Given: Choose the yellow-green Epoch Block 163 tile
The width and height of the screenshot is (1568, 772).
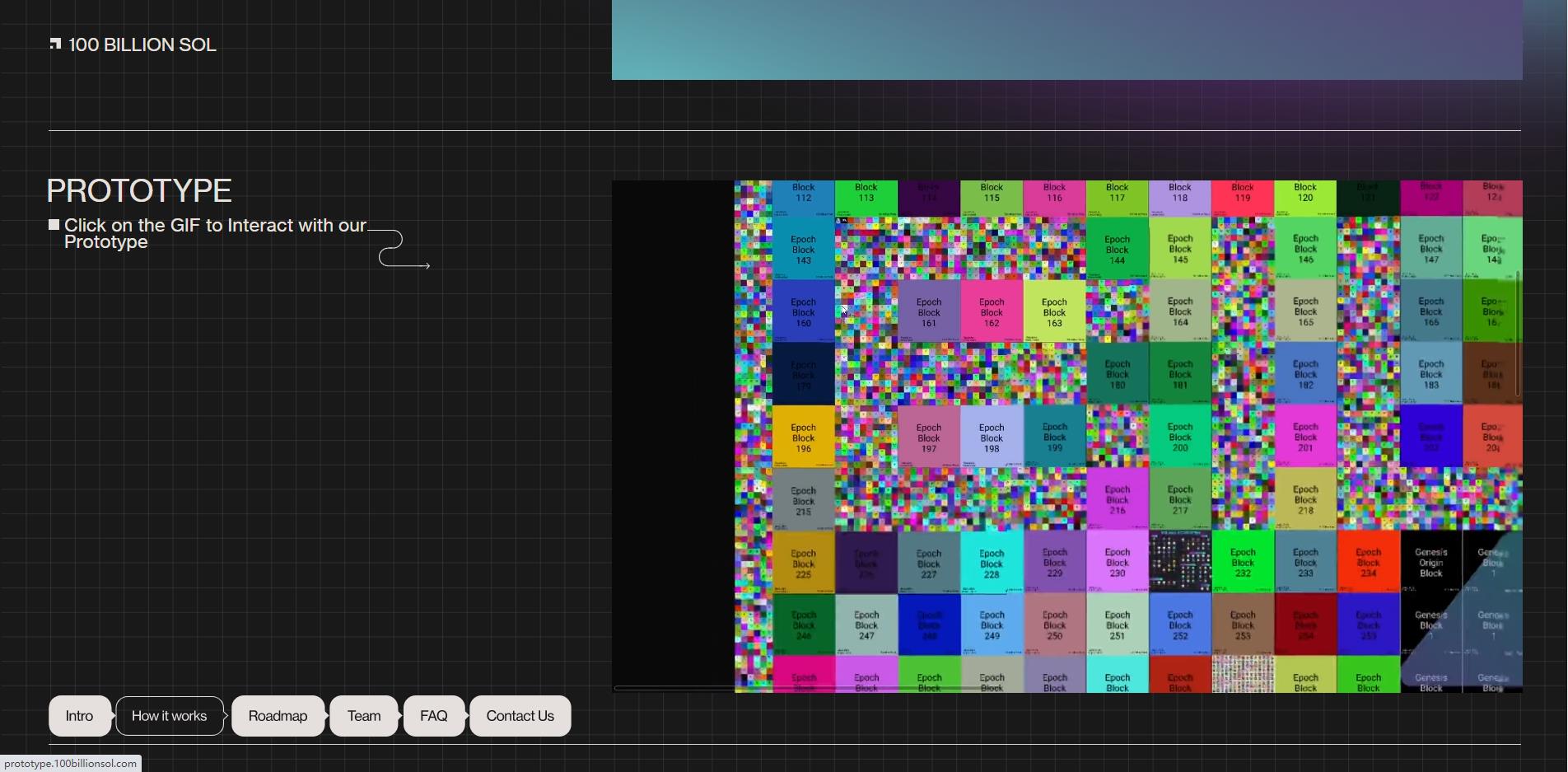Looking at the screenshot, I should [x=1054, y=311].
